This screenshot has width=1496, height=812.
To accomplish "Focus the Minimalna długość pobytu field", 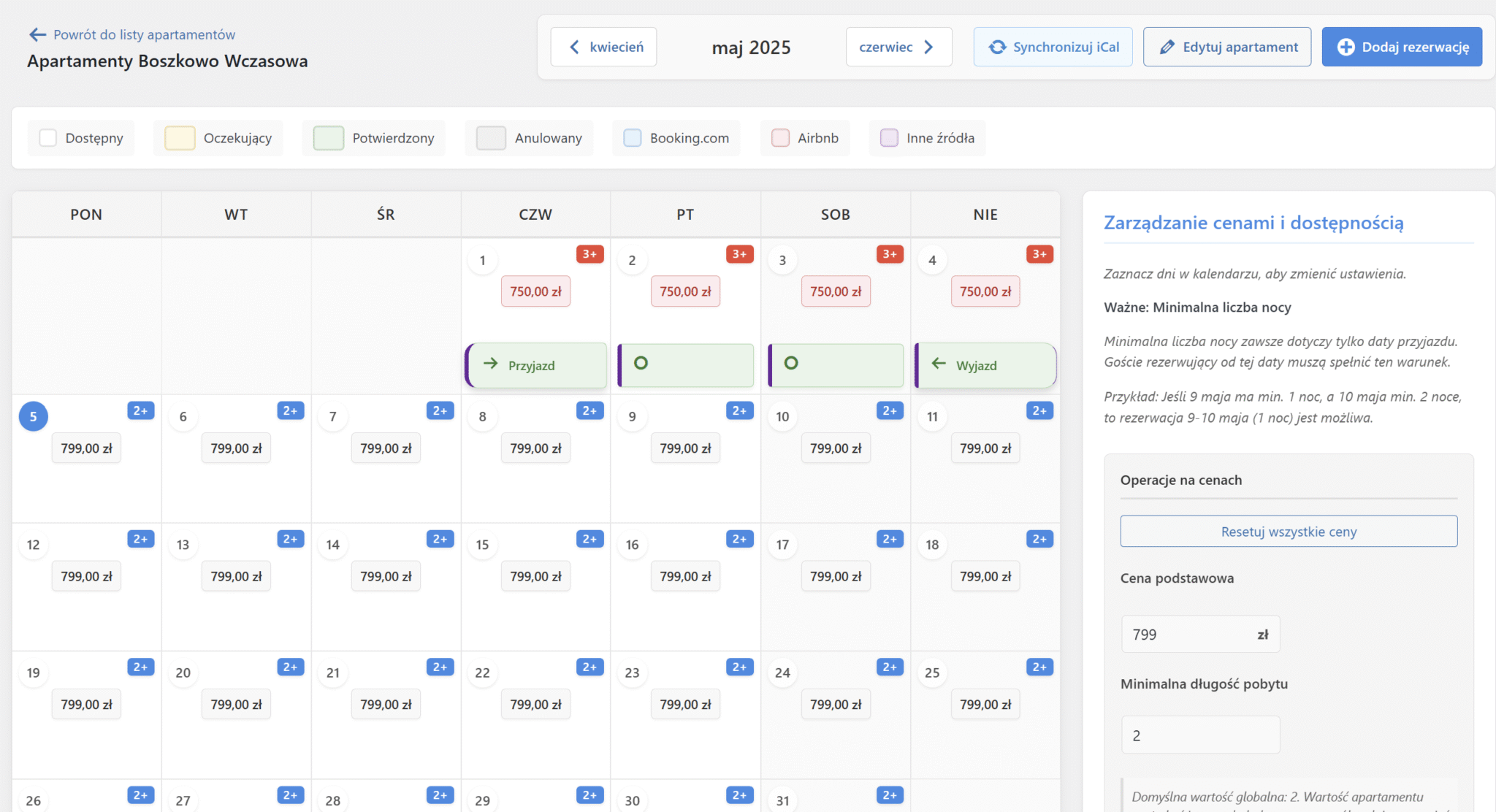I will coord(1200,735).
